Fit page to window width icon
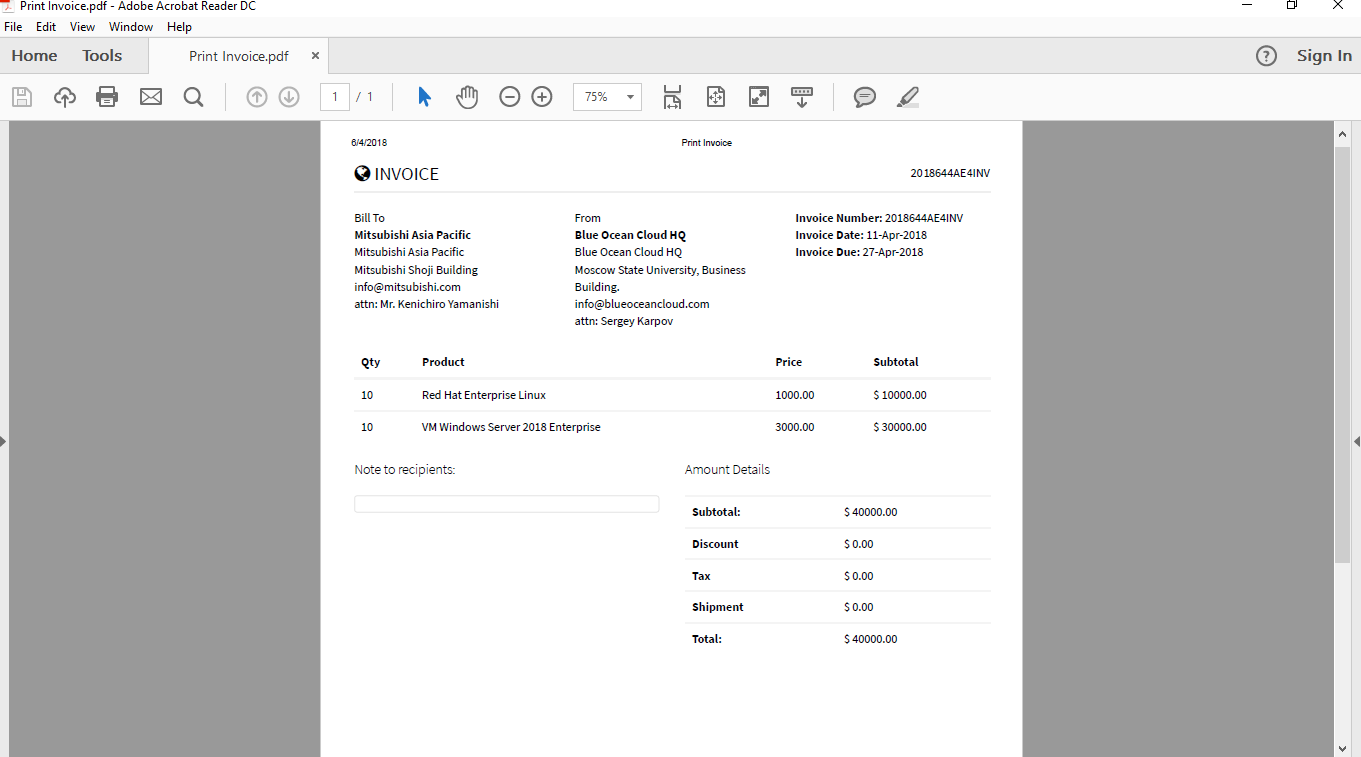1361x757 pixels. coord(672,97)
